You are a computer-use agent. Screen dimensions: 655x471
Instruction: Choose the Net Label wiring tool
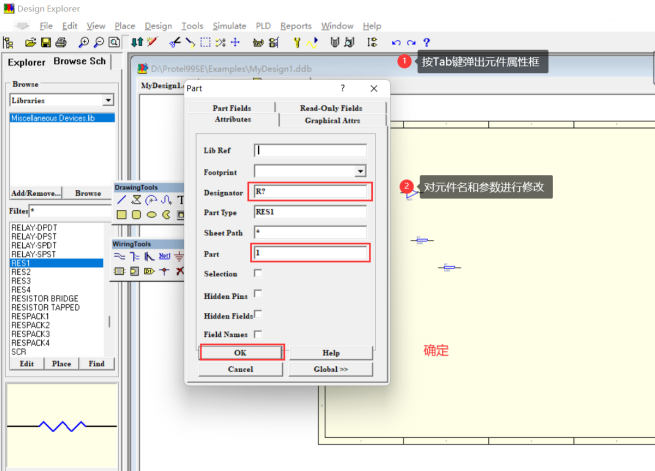coord(164,256)
